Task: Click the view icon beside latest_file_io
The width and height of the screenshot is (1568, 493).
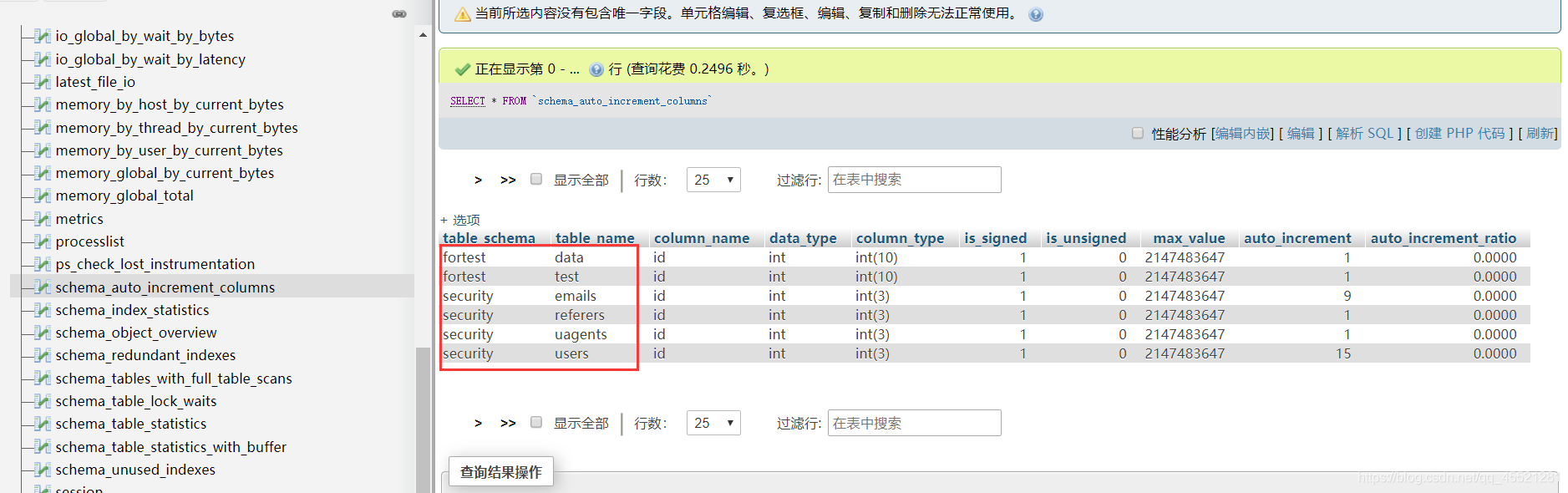Action: [43, 82]
